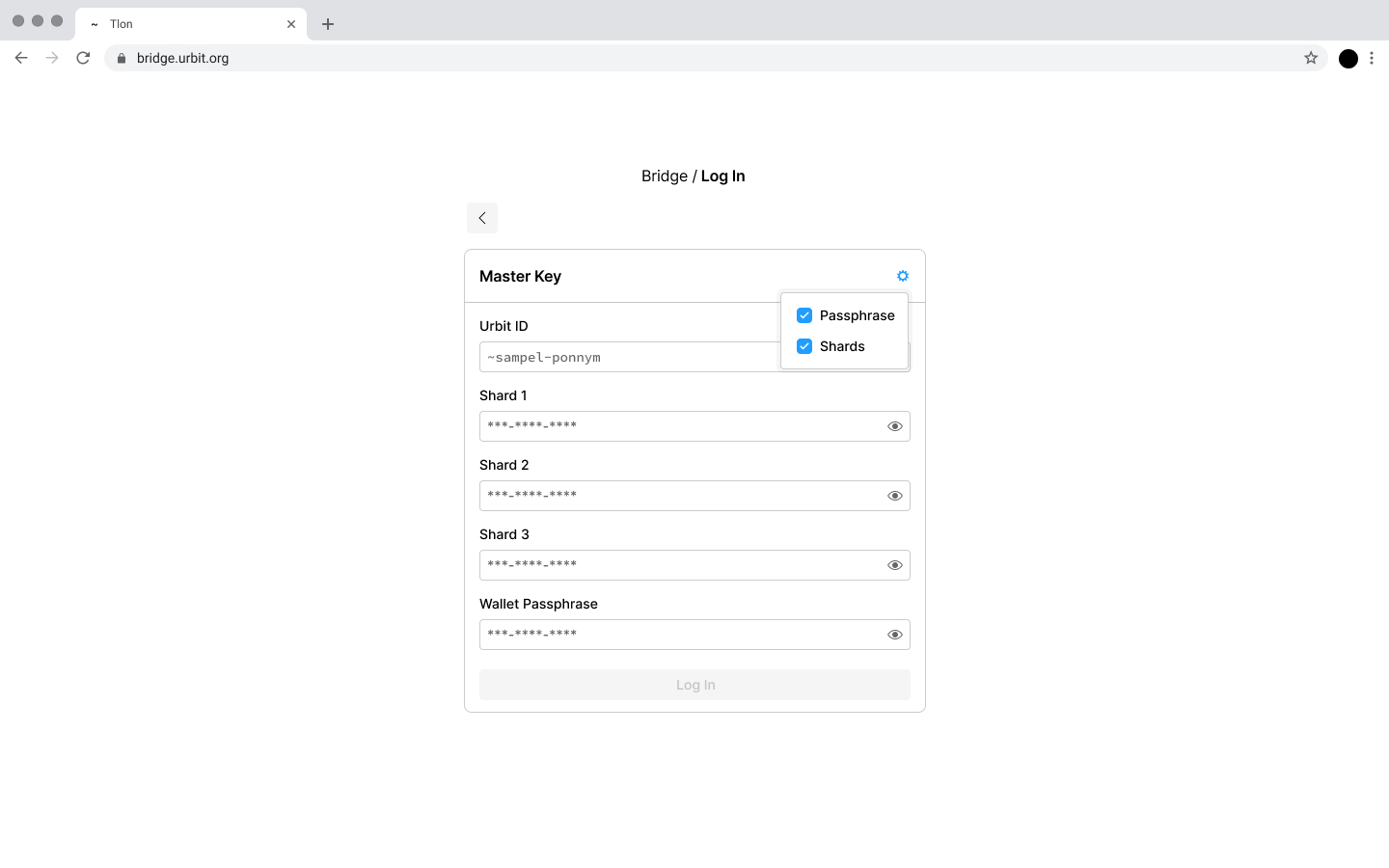This screenshot has width=1389, height=868.
Task: Click the browser refresh icon
Action: click(x=83, y=58)
